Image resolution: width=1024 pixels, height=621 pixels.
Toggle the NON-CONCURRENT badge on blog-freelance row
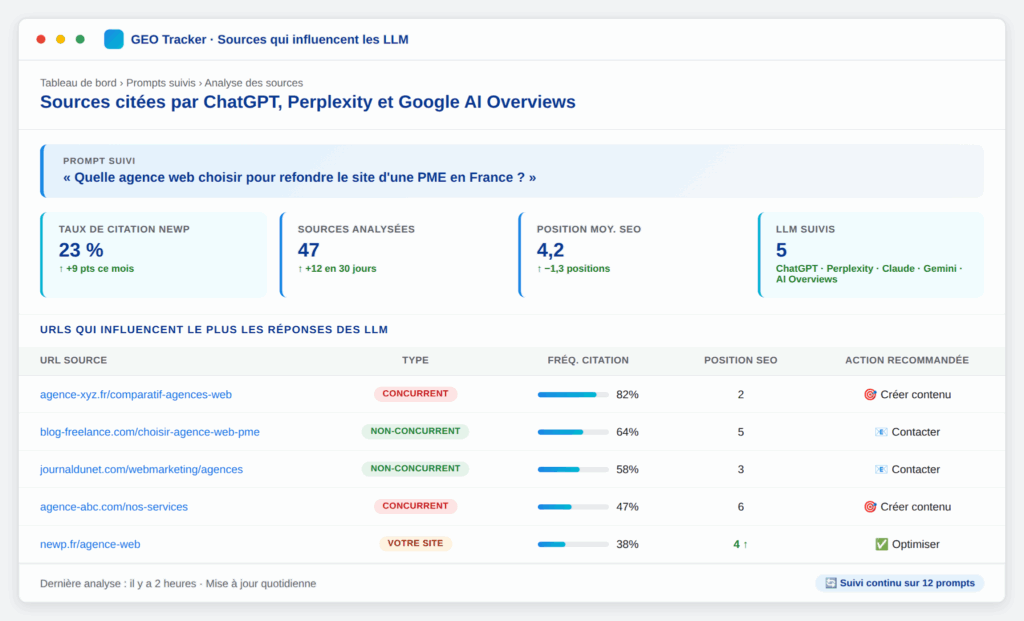pyautogui.click(x=415, y=431)
